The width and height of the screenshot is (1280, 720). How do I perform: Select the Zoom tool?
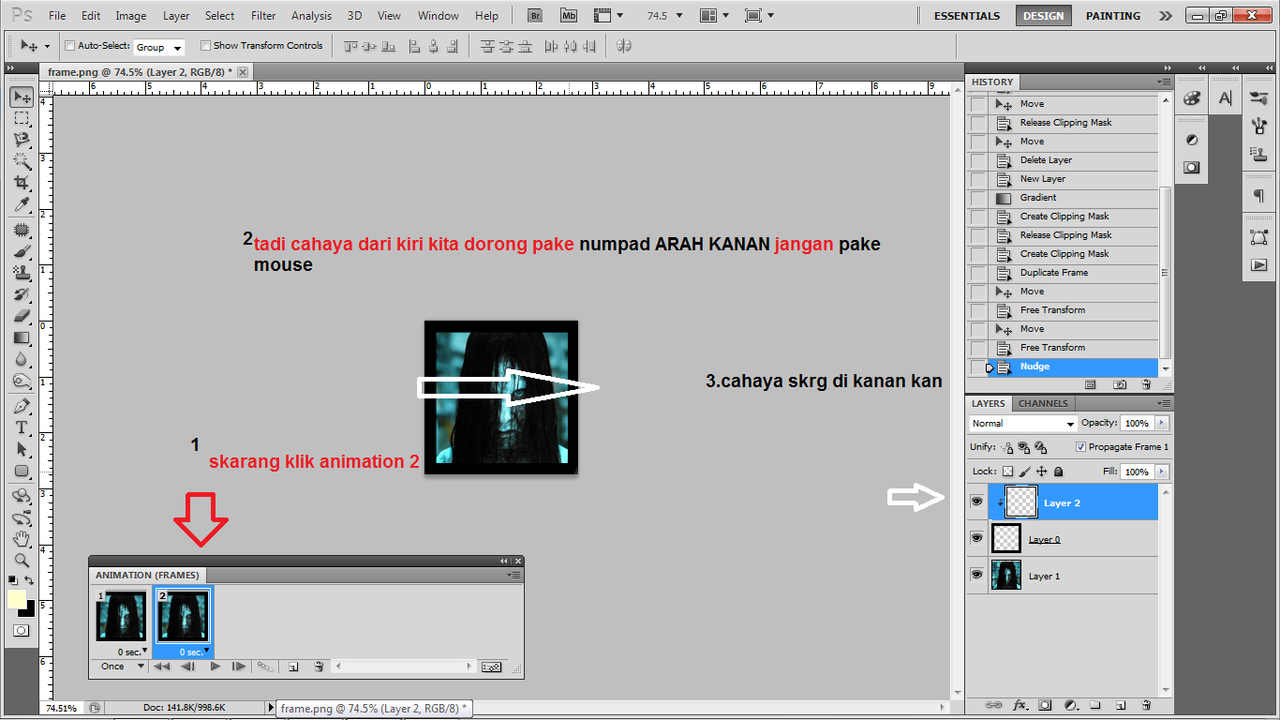(22, 560)
